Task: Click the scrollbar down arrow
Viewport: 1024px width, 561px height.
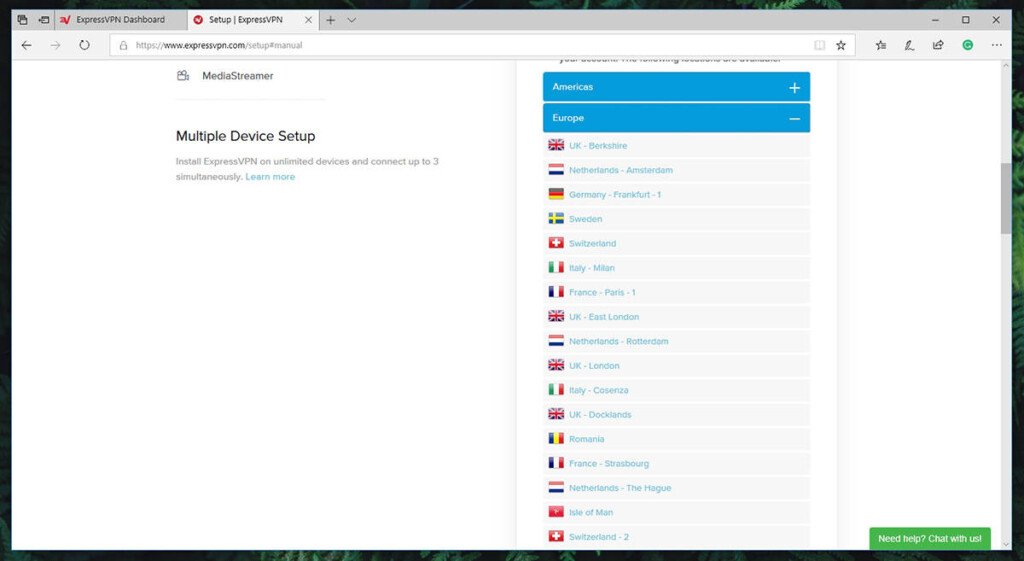Action: (x=1006, y=544)
